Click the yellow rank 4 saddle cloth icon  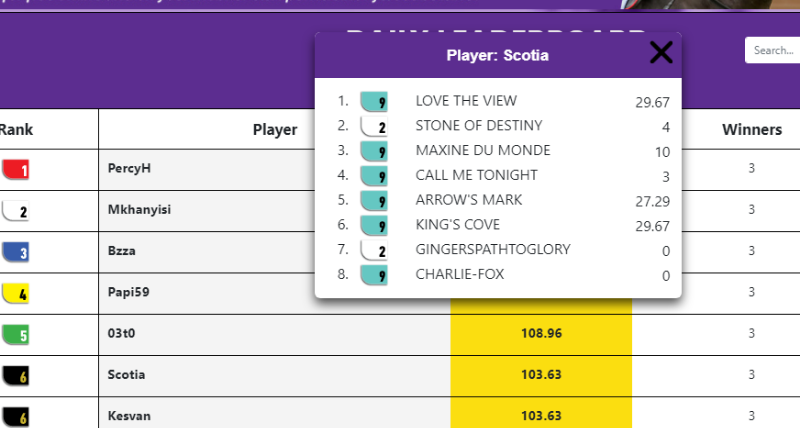[x=16, y=294]
